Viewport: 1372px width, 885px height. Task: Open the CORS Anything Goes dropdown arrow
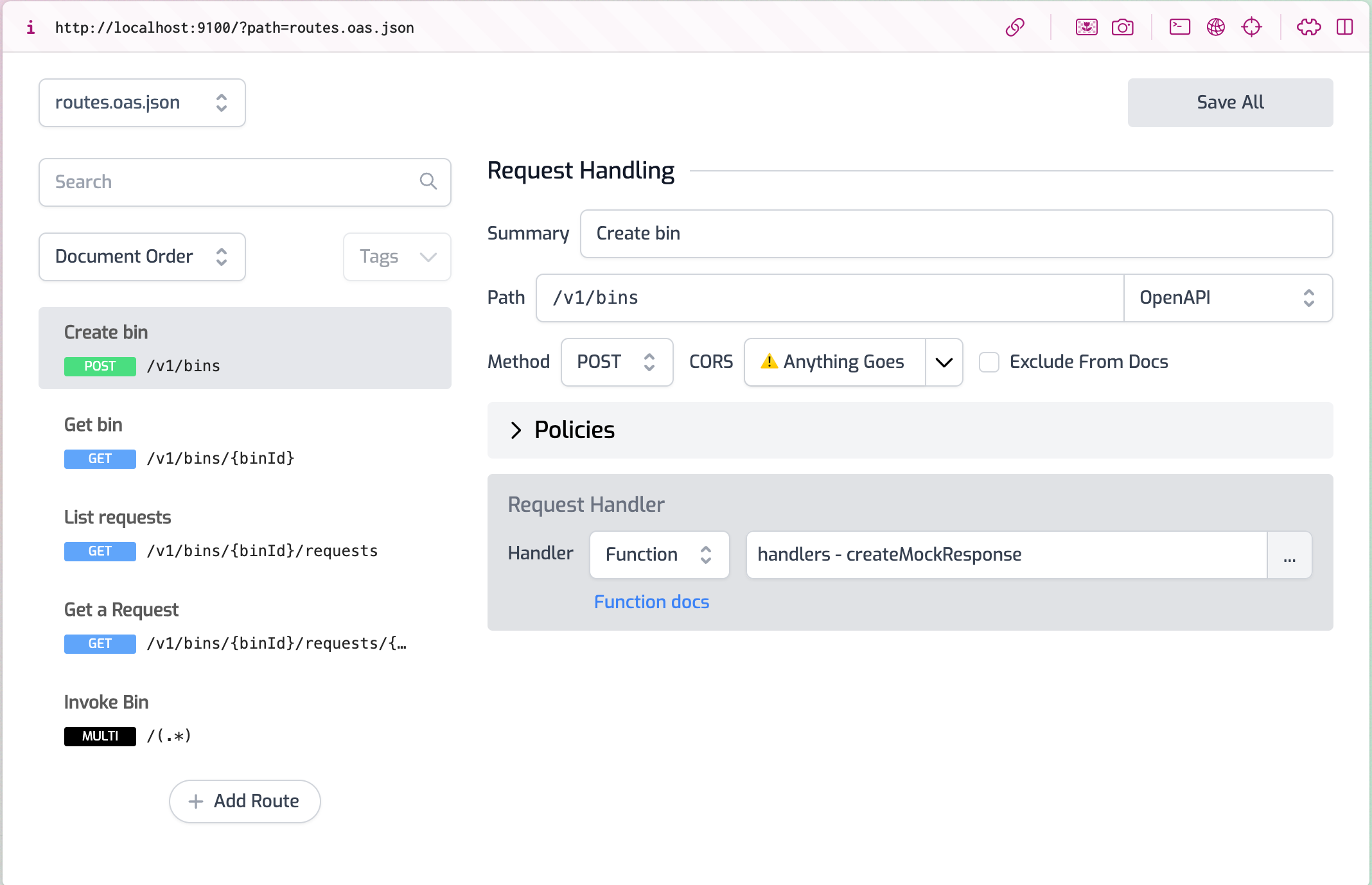[944, 362]
